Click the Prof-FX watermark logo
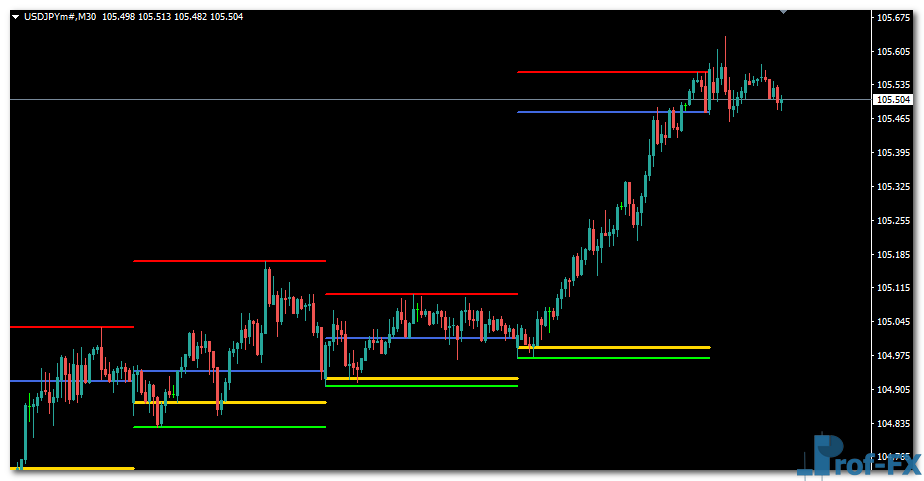The height and width of the screenshot is (481, 924). coord(860,456)
